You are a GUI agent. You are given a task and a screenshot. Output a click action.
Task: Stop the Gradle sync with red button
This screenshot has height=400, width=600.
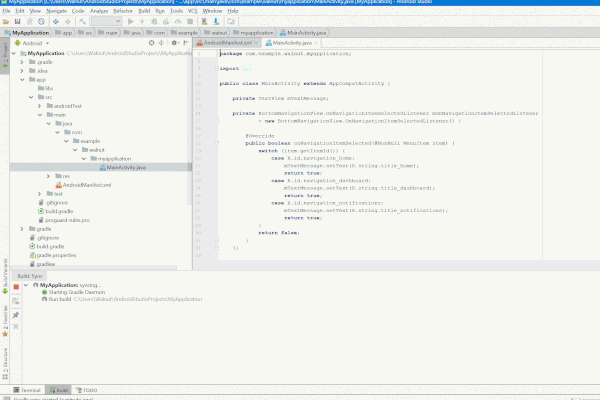pyautogui.click(x=16, y=287)
